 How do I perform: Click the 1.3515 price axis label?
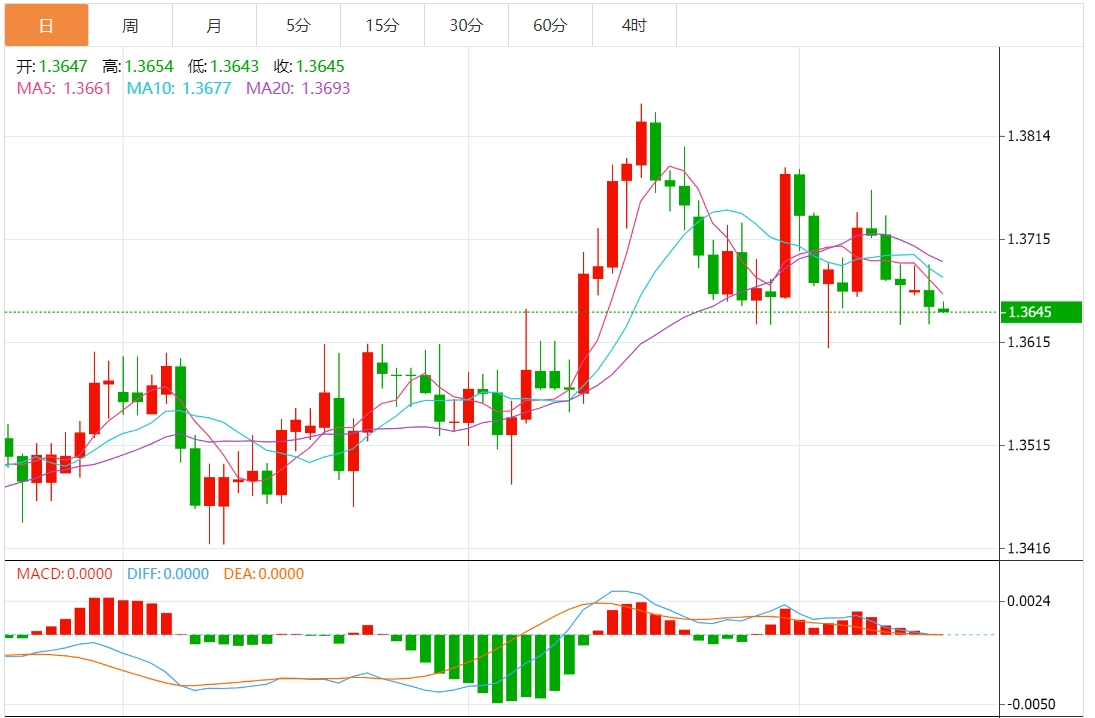point(1029,446)
